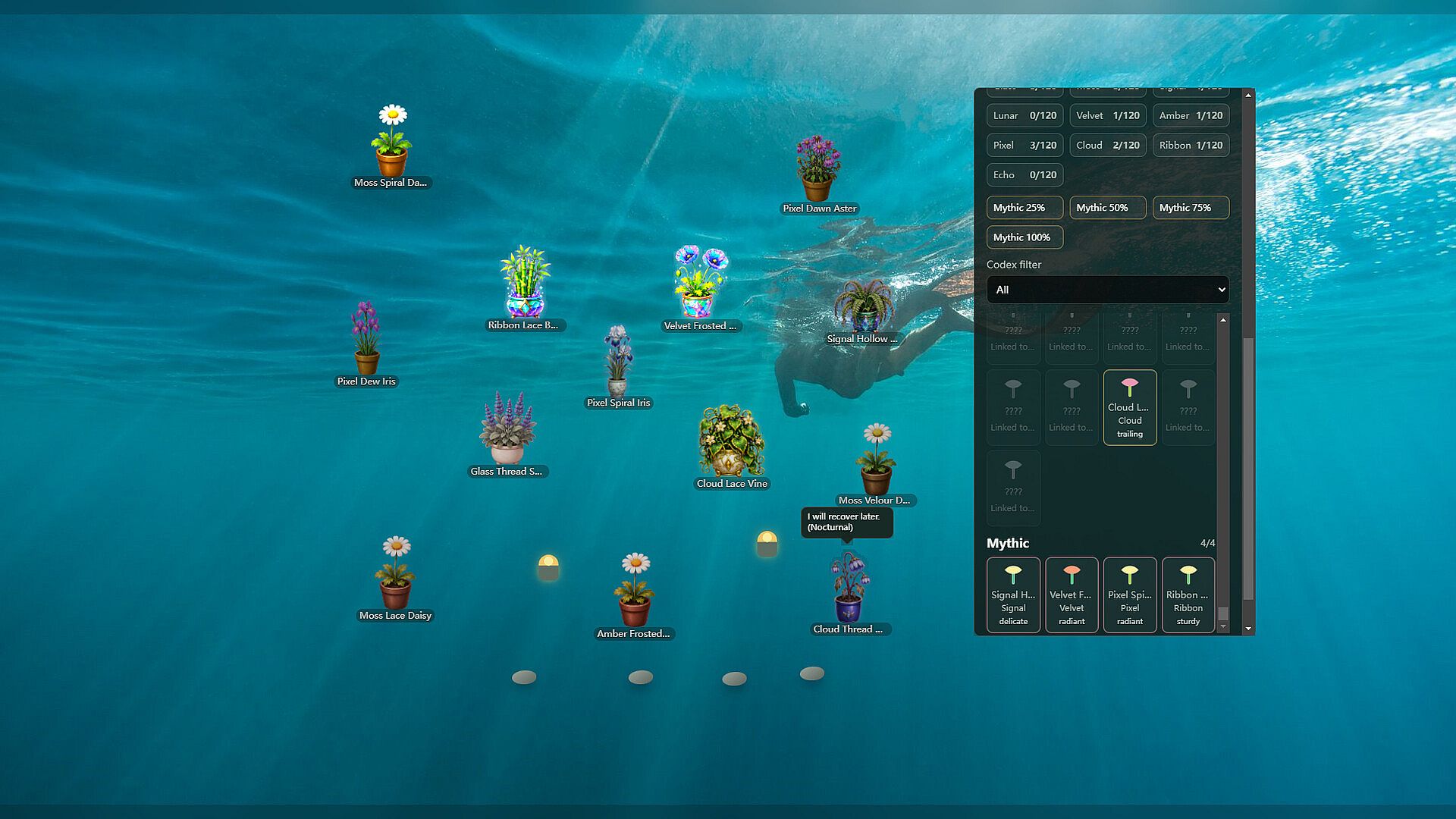The width and height of the screenshot is (1456, 819).
Task: Click the Pixel 3/120 progress chip
Action: click(1025, 145)
